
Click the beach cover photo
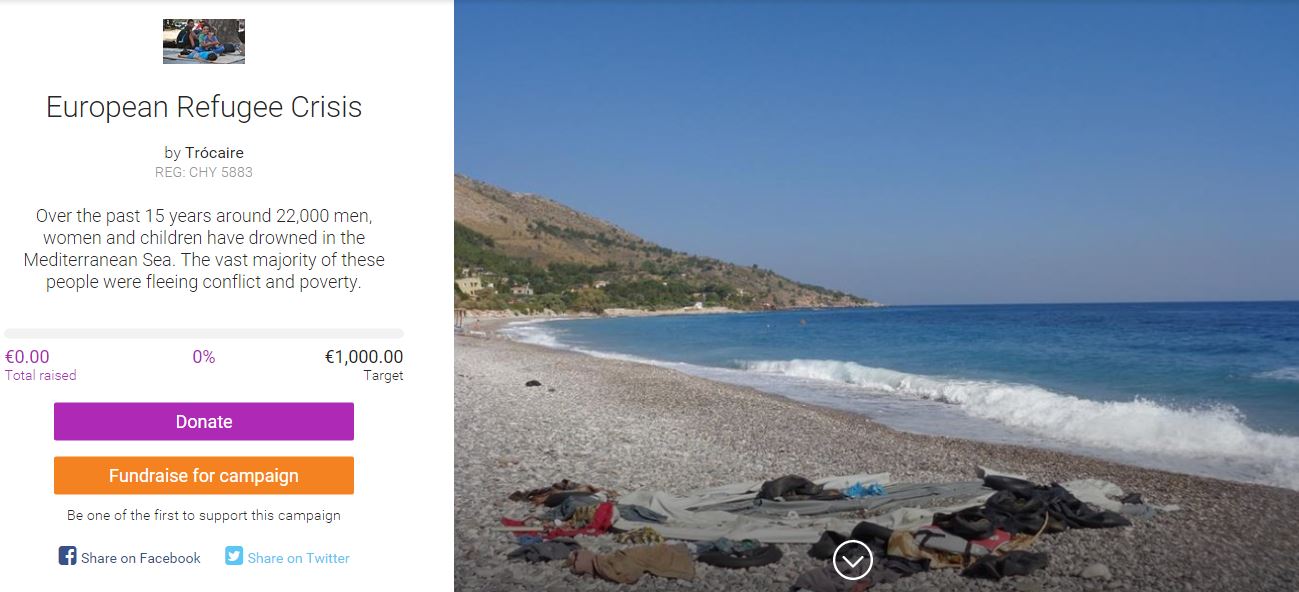pyautogui.click(x=876, y=296)
